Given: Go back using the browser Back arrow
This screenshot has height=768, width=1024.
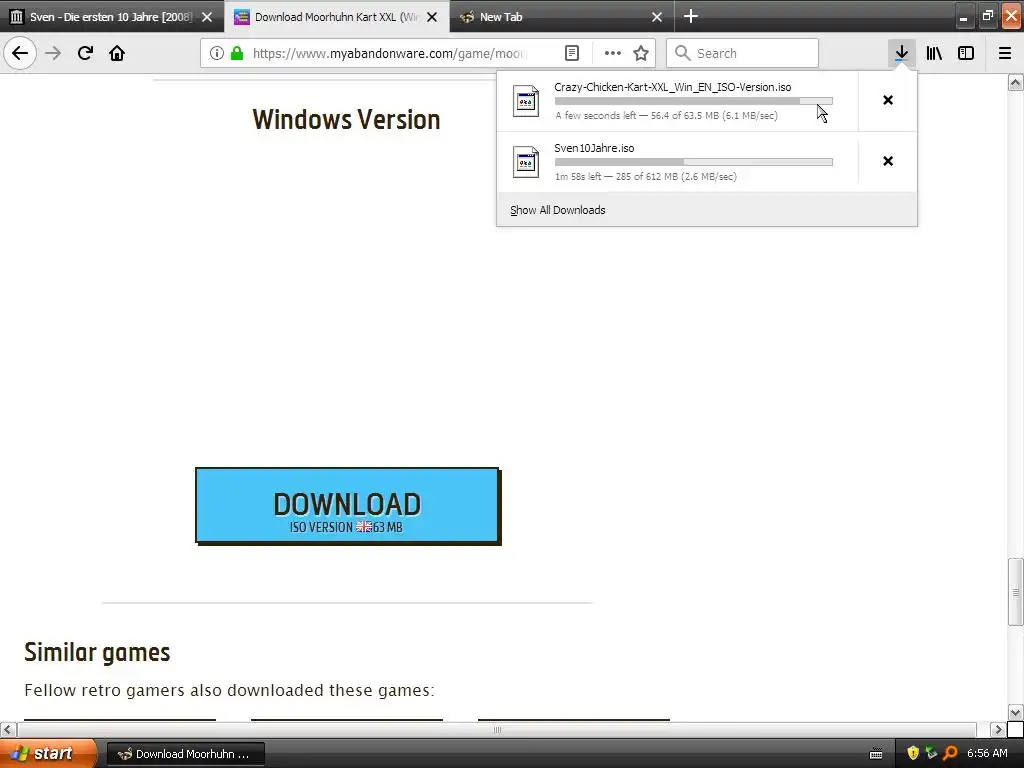Looking at the screenshot, I should click(x=20, y=53).
